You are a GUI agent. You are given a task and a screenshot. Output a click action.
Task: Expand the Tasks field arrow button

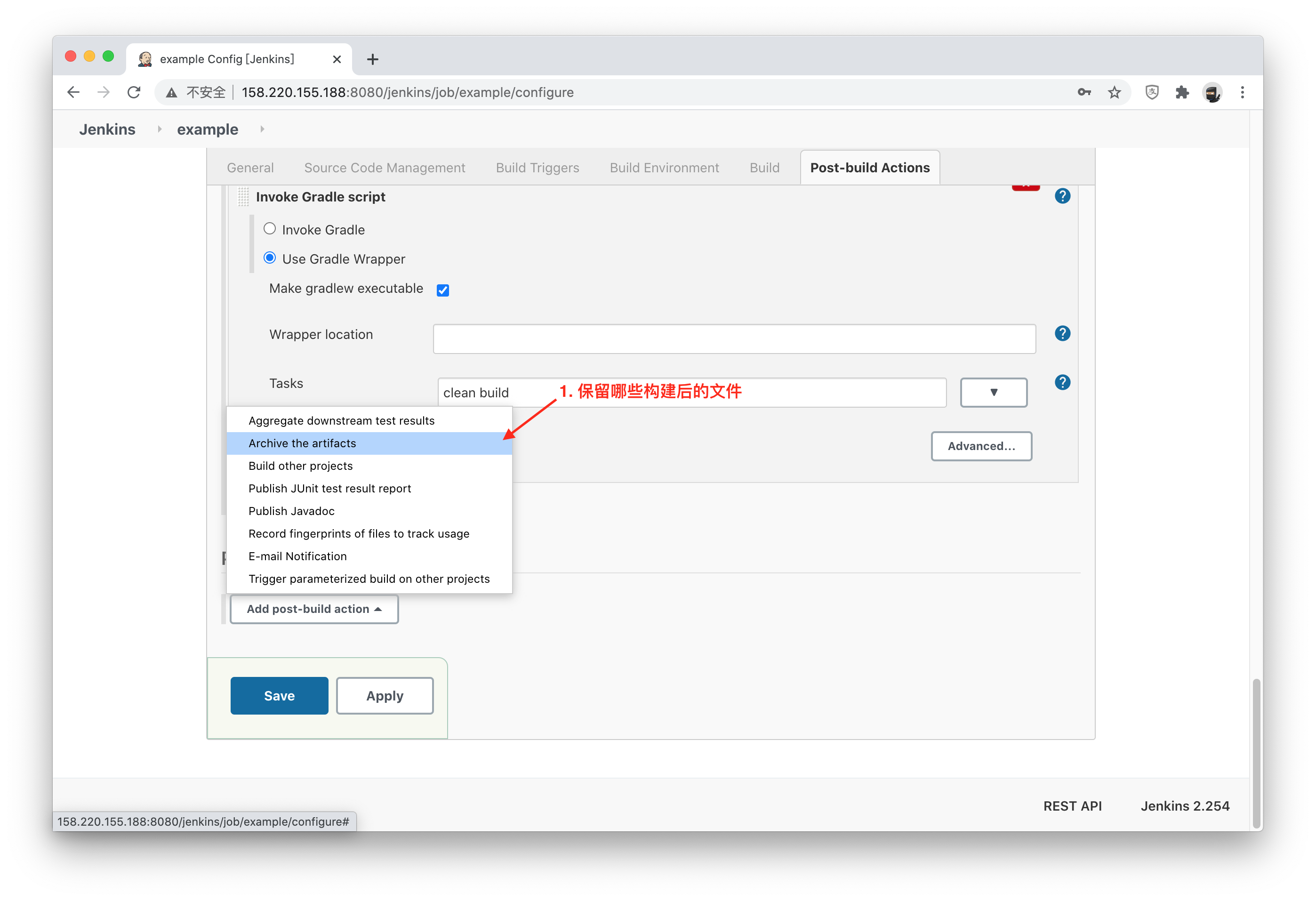point(993,393)
